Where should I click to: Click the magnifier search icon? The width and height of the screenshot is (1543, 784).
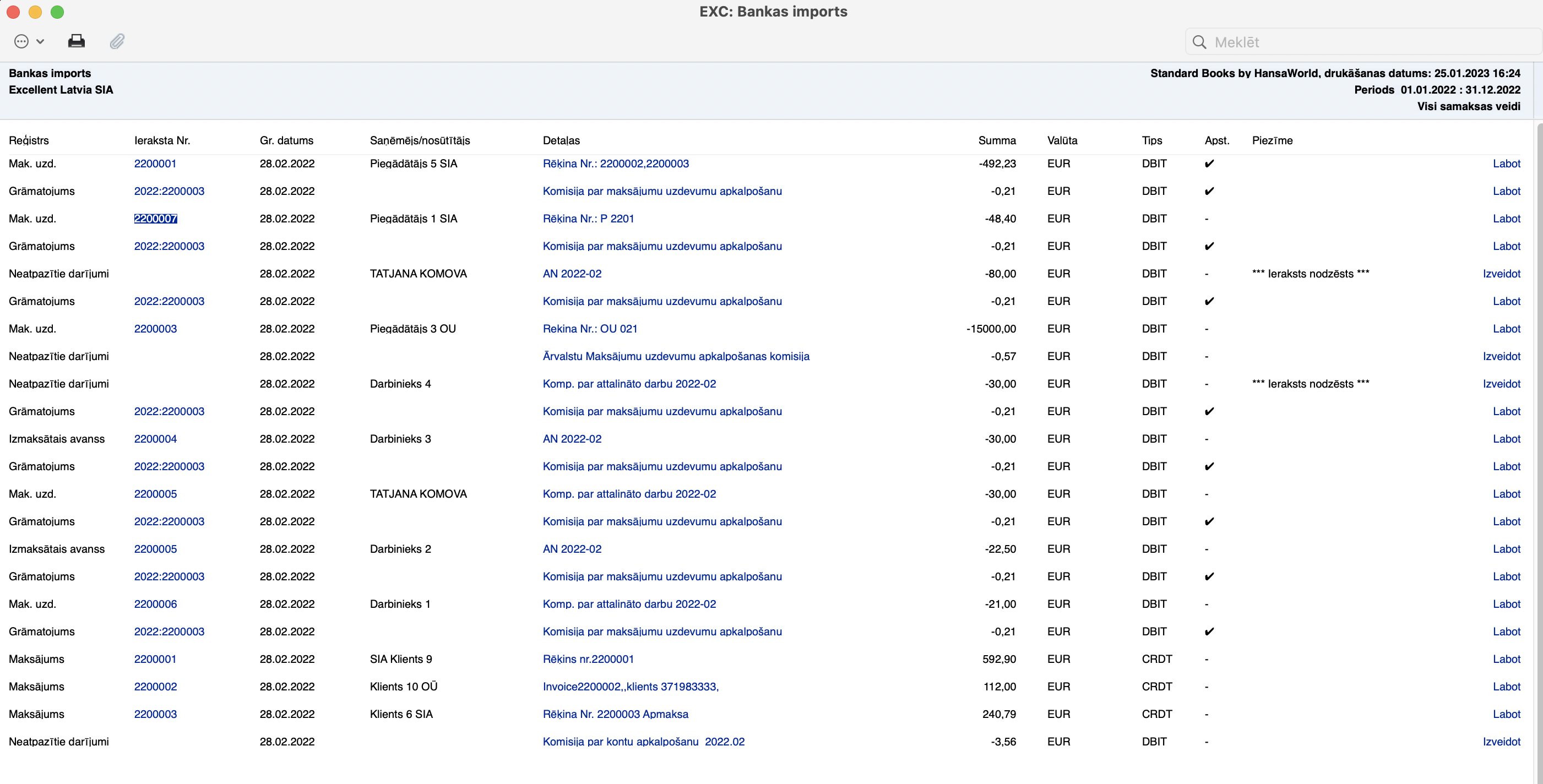pos(1199,42)
